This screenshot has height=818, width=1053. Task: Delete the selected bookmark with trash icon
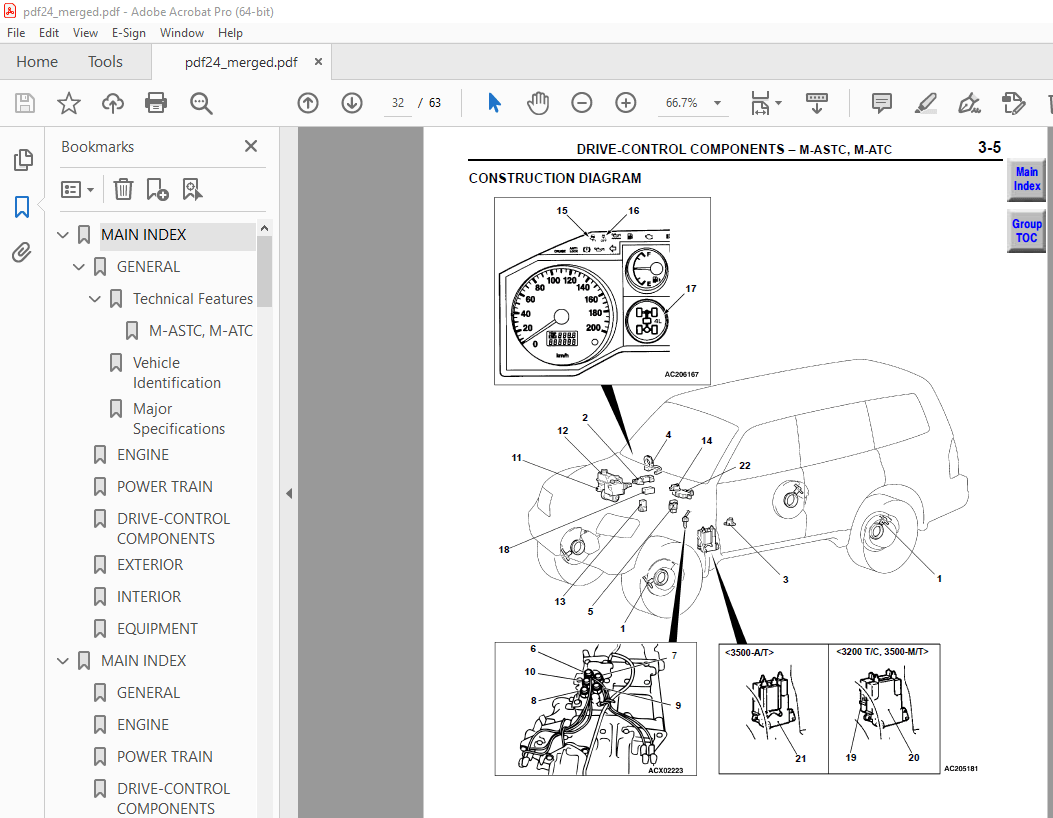[x=122, y=189]
